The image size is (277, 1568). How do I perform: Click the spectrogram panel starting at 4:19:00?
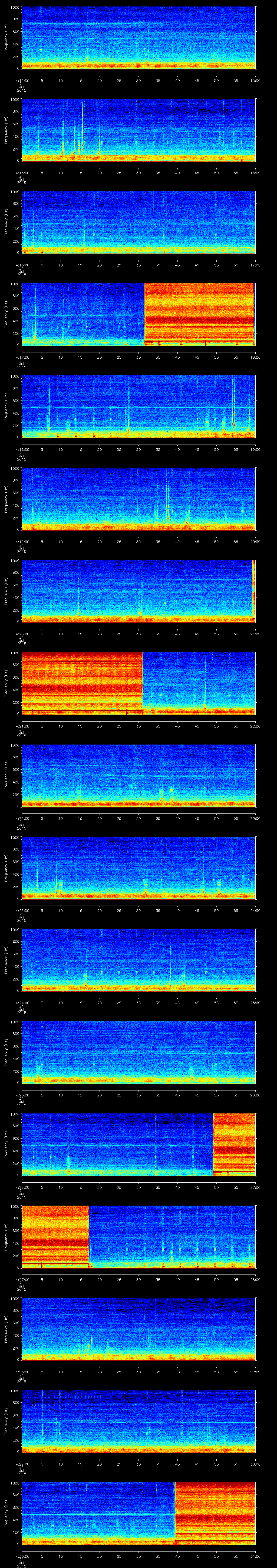(x=138, y=499)
